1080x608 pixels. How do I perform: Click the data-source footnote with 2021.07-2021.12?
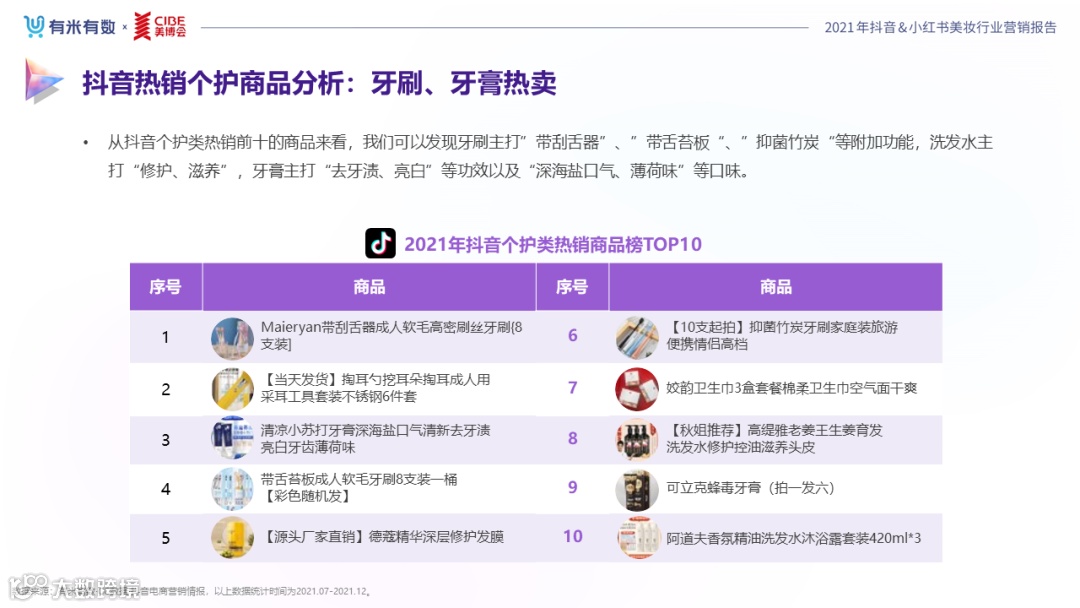(192, 591)
